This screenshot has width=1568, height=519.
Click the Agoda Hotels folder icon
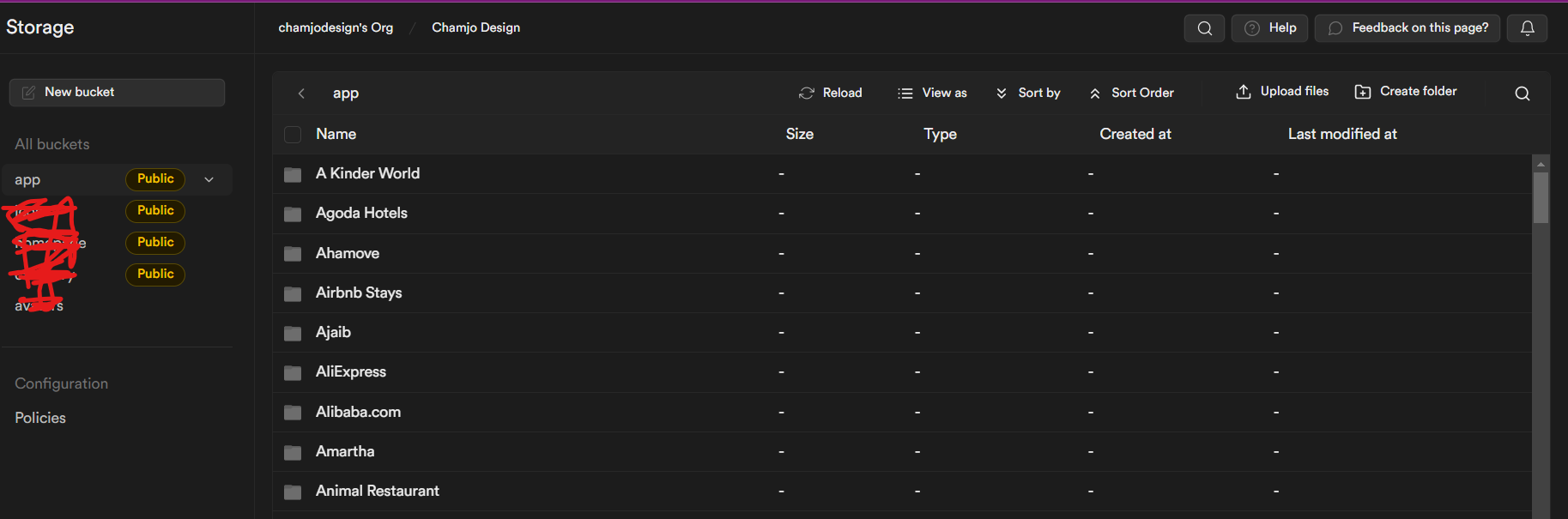pos(293,214)
